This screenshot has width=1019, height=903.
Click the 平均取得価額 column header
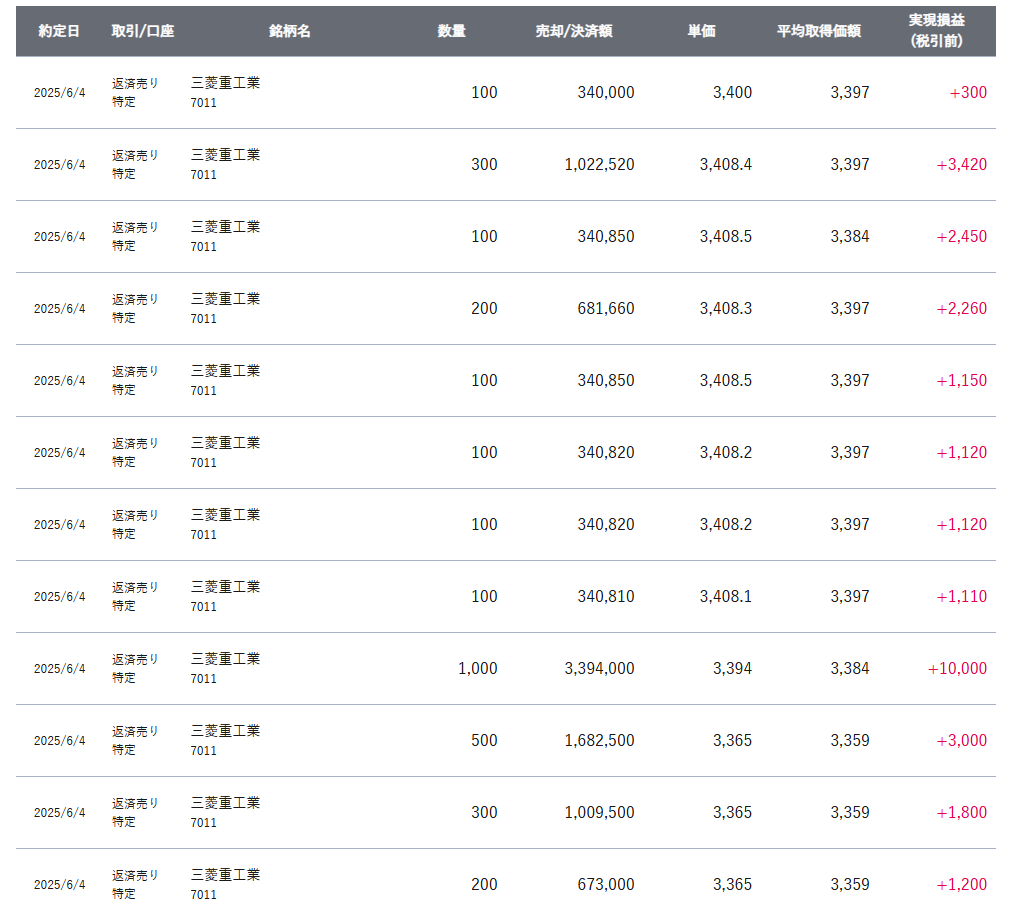[x=819, y=31]
